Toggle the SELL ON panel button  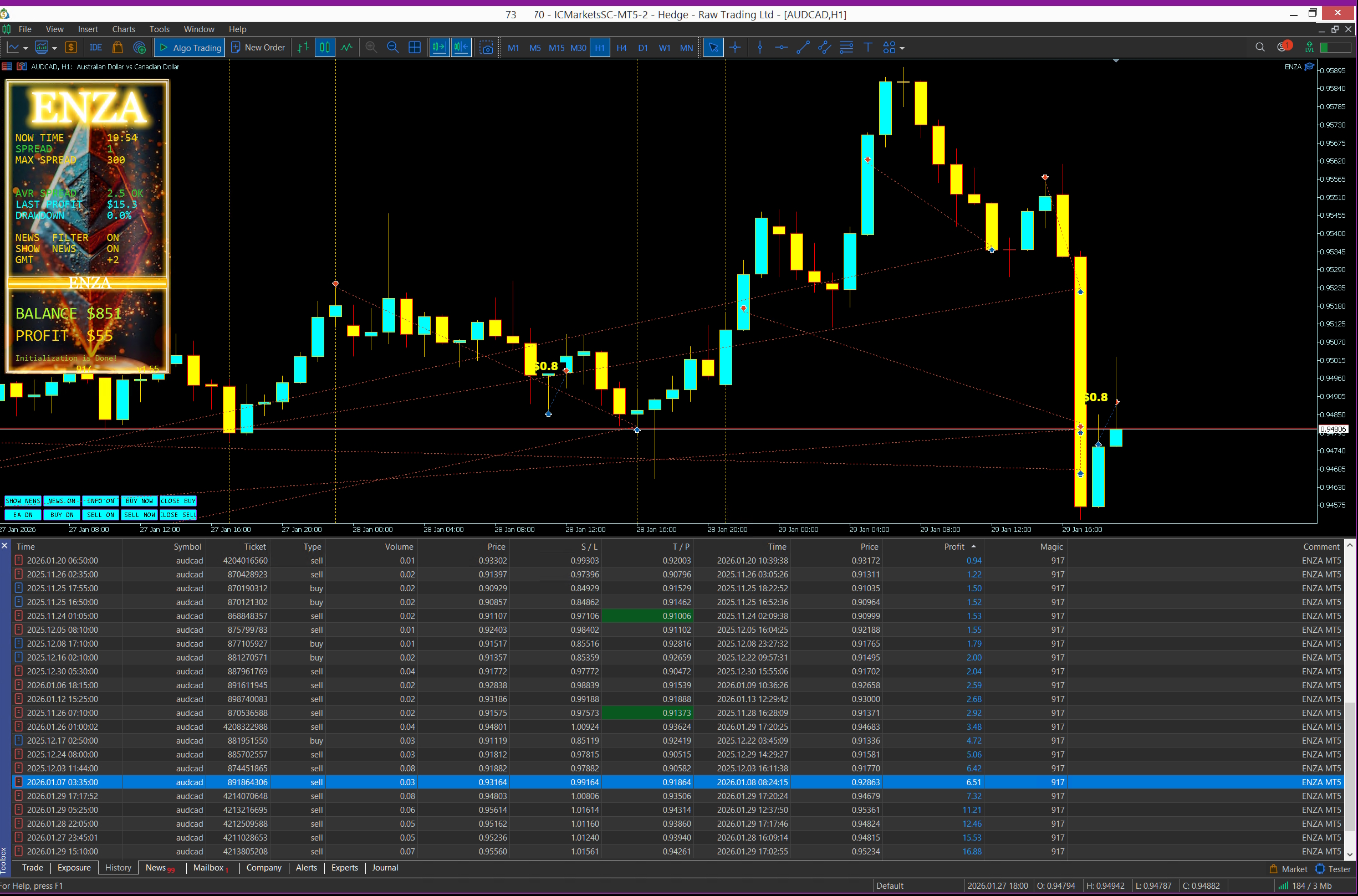100,515
